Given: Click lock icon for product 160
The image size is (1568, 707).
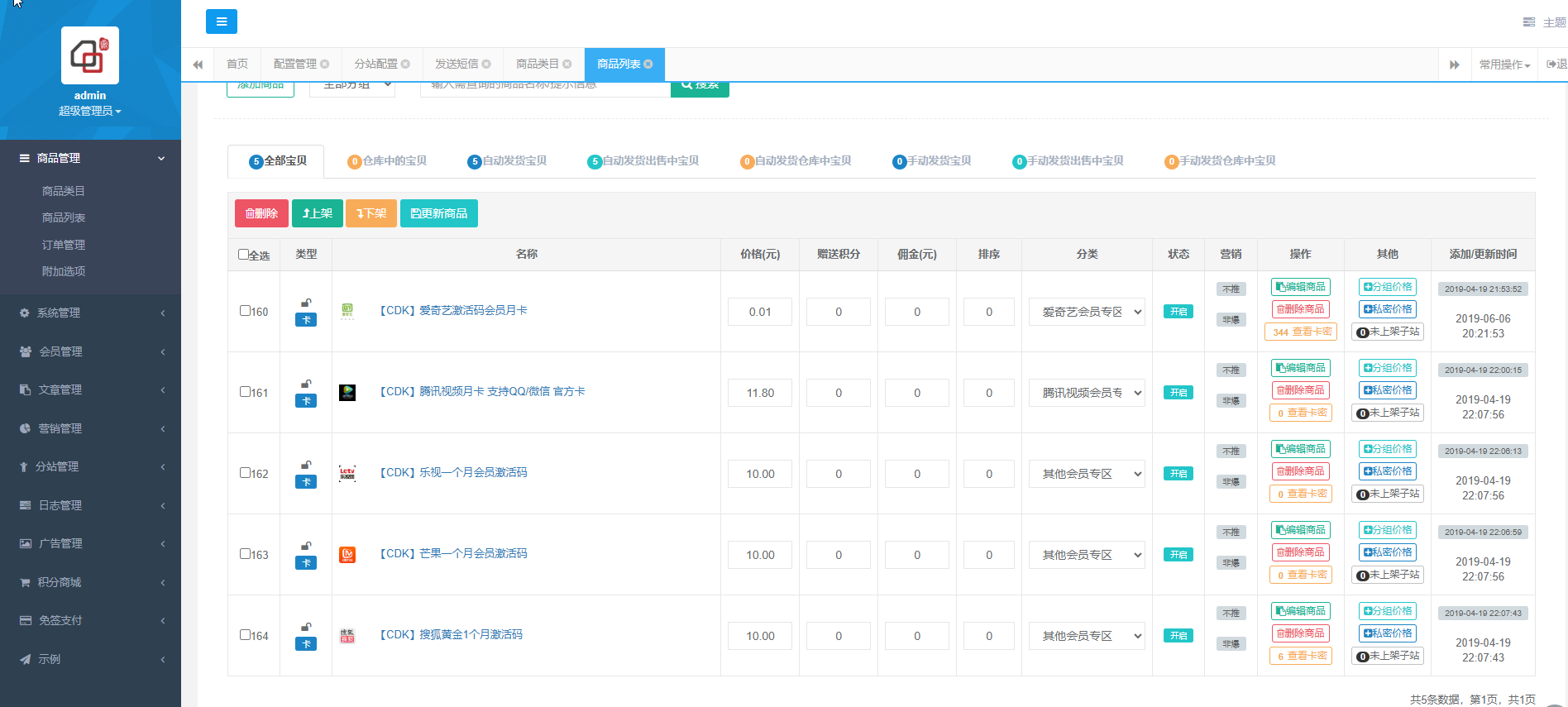Looking at the screenshot, I should (x=306, y=303).
